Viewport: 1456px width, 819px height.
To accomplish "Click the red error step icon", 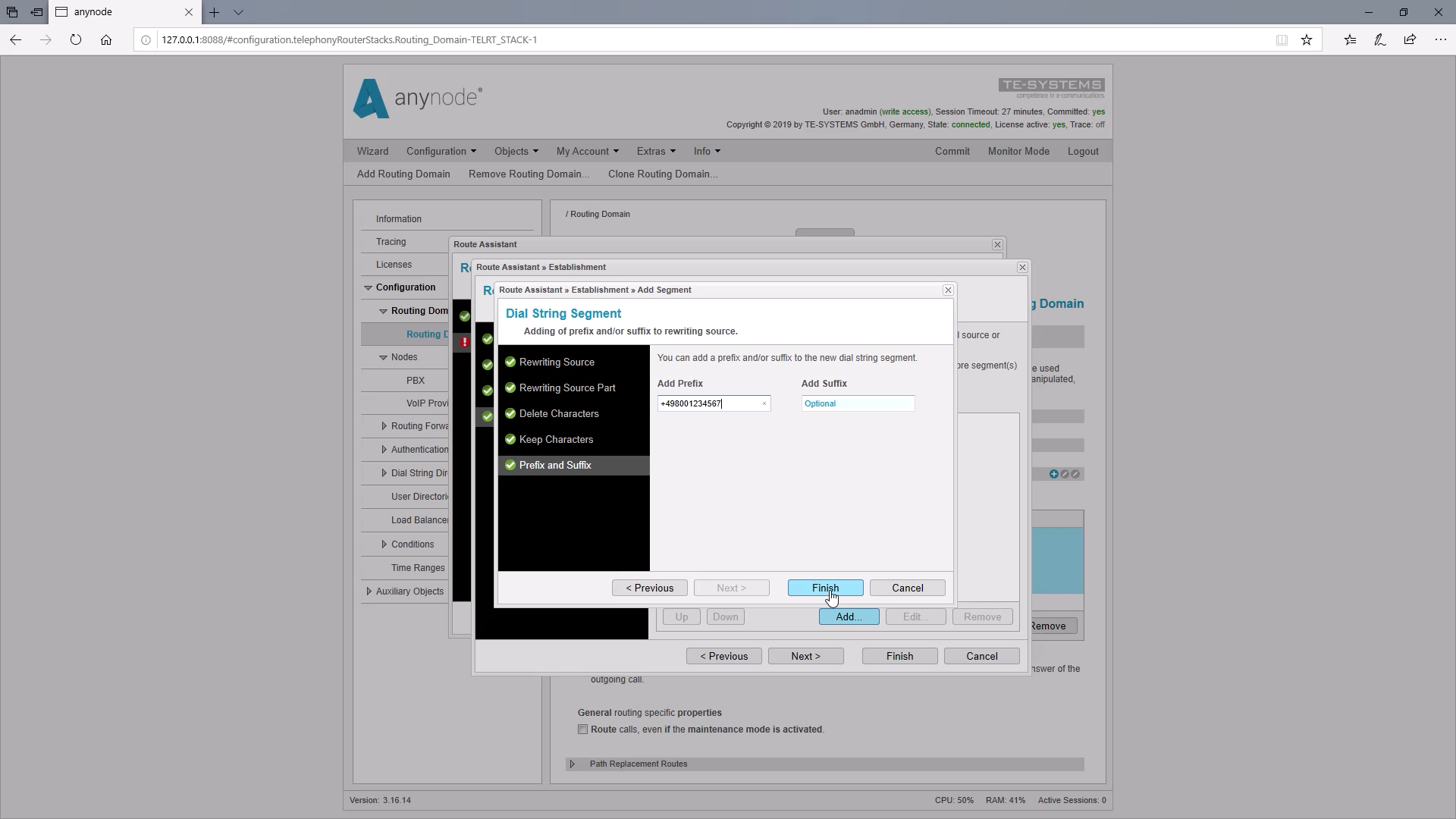I will coord(465,343).
